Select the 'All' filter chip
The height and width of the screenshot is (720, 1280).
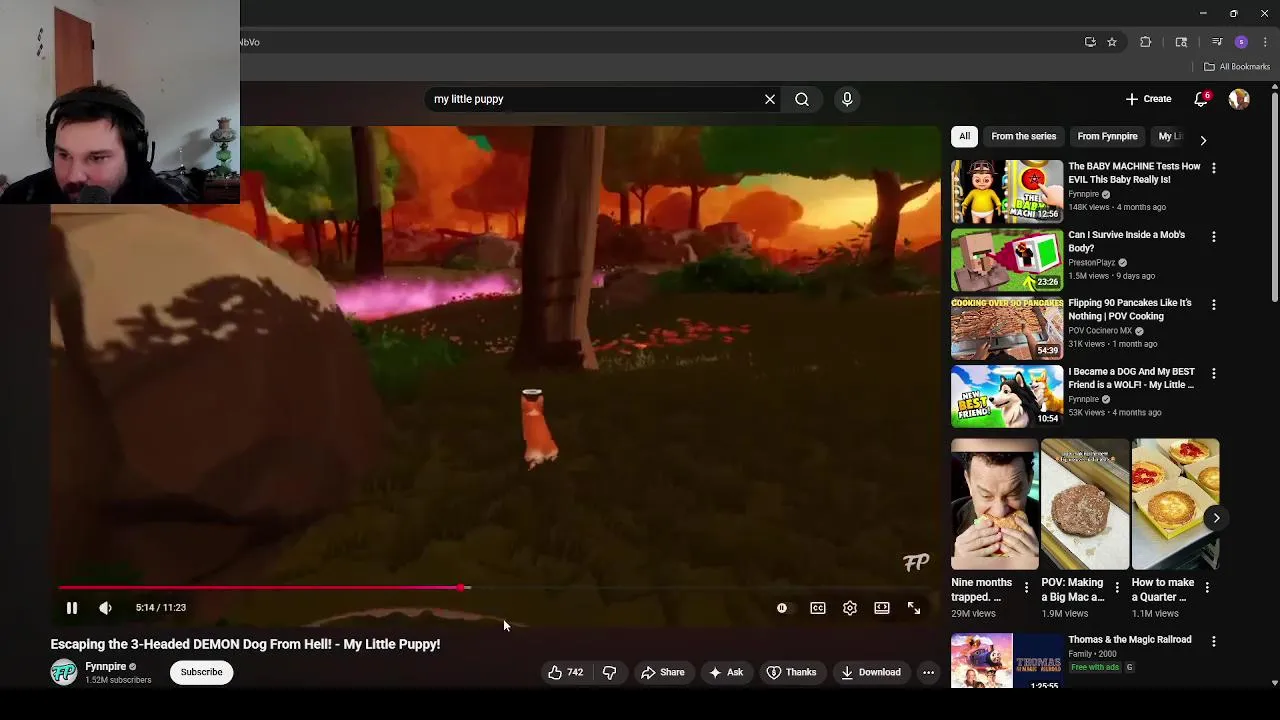tap(964, 136)
